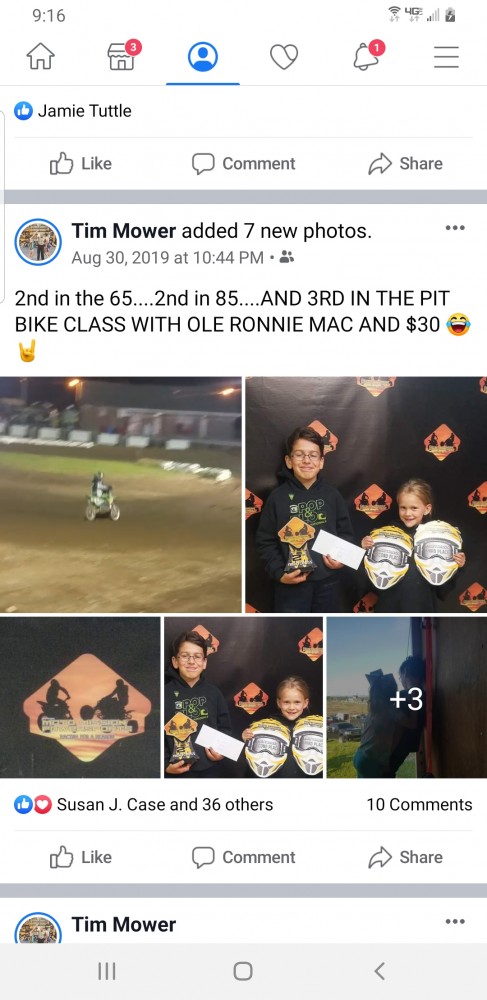Open Tim Mower's name link
Image resolution: width=487 pixels, height=1000 pixels.
tap(124, 231)
